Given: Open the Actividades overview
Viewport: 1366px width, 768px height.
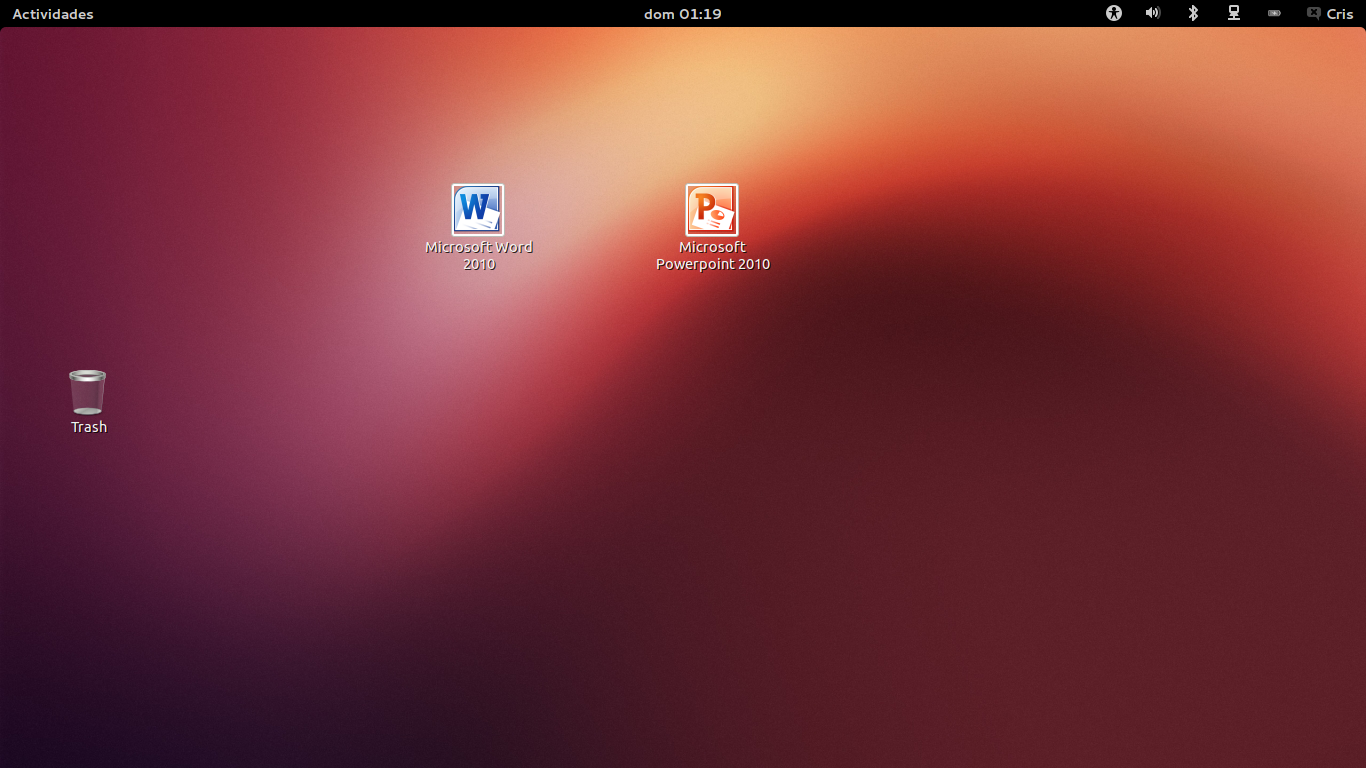Looking at the screenshot, I should click(x=53, y=14).
